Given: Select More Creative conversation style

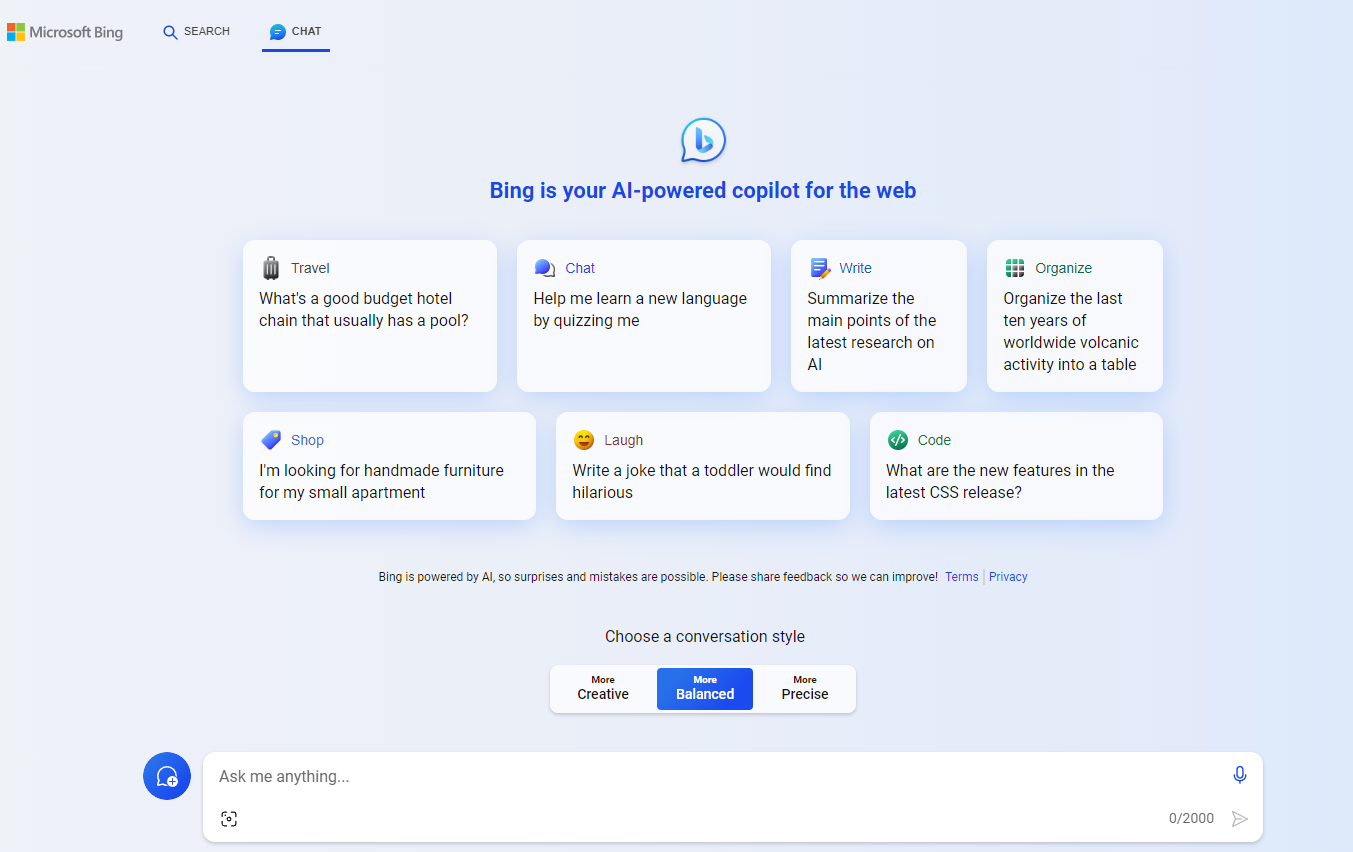Looking at the screenshot, I should tap(603, 688).
